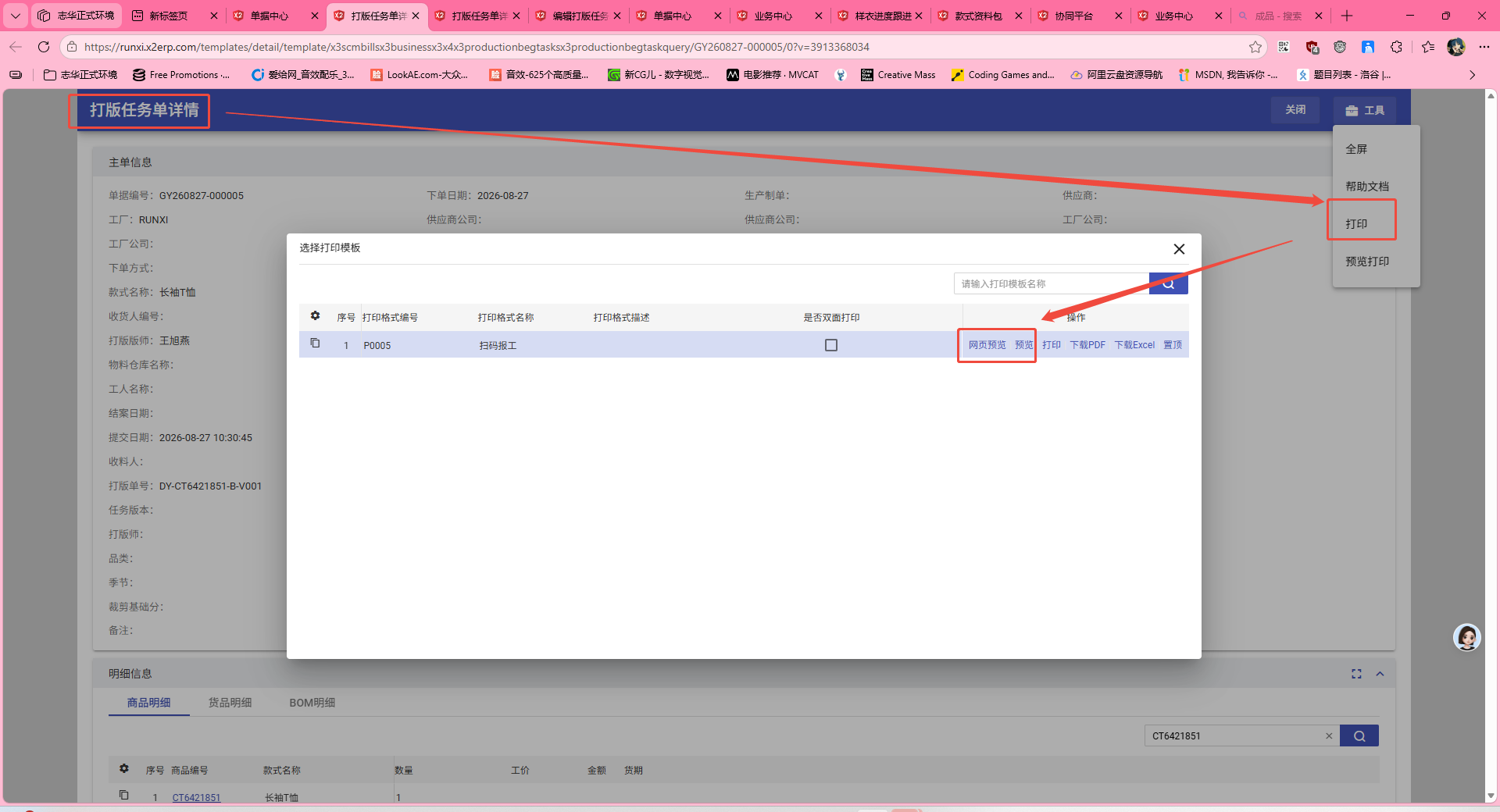
Task: Switch to 货品明细 tab
Action: (x=230, y=703)
